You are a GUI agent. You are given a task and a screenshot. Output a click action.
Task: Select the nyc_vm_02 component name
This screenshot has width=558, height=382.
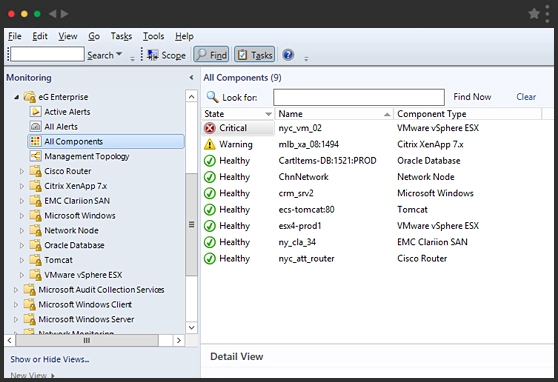[300, 128]
